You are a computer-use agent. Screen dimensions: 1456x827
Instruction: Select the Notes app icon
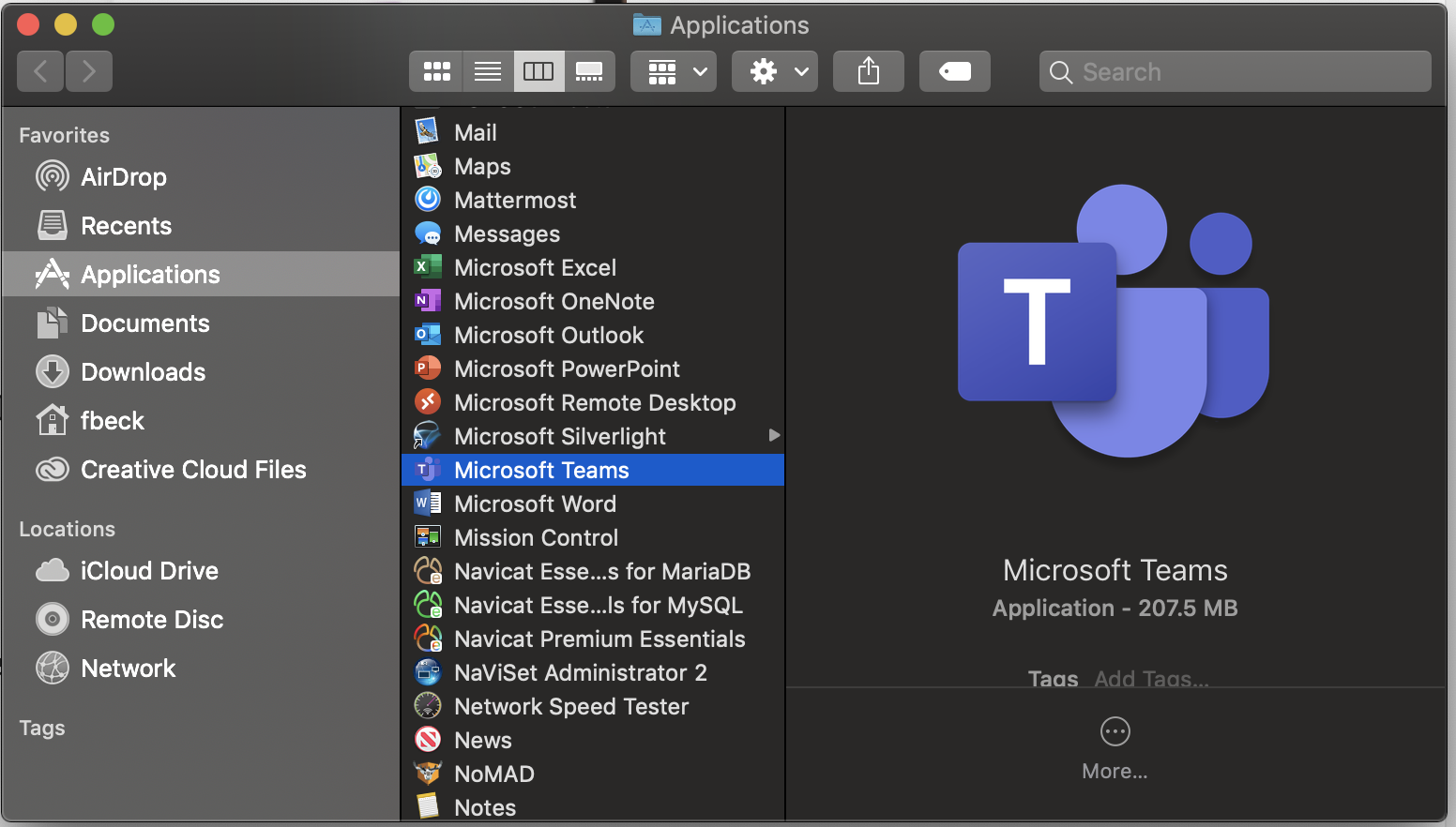tap(428, 806)
